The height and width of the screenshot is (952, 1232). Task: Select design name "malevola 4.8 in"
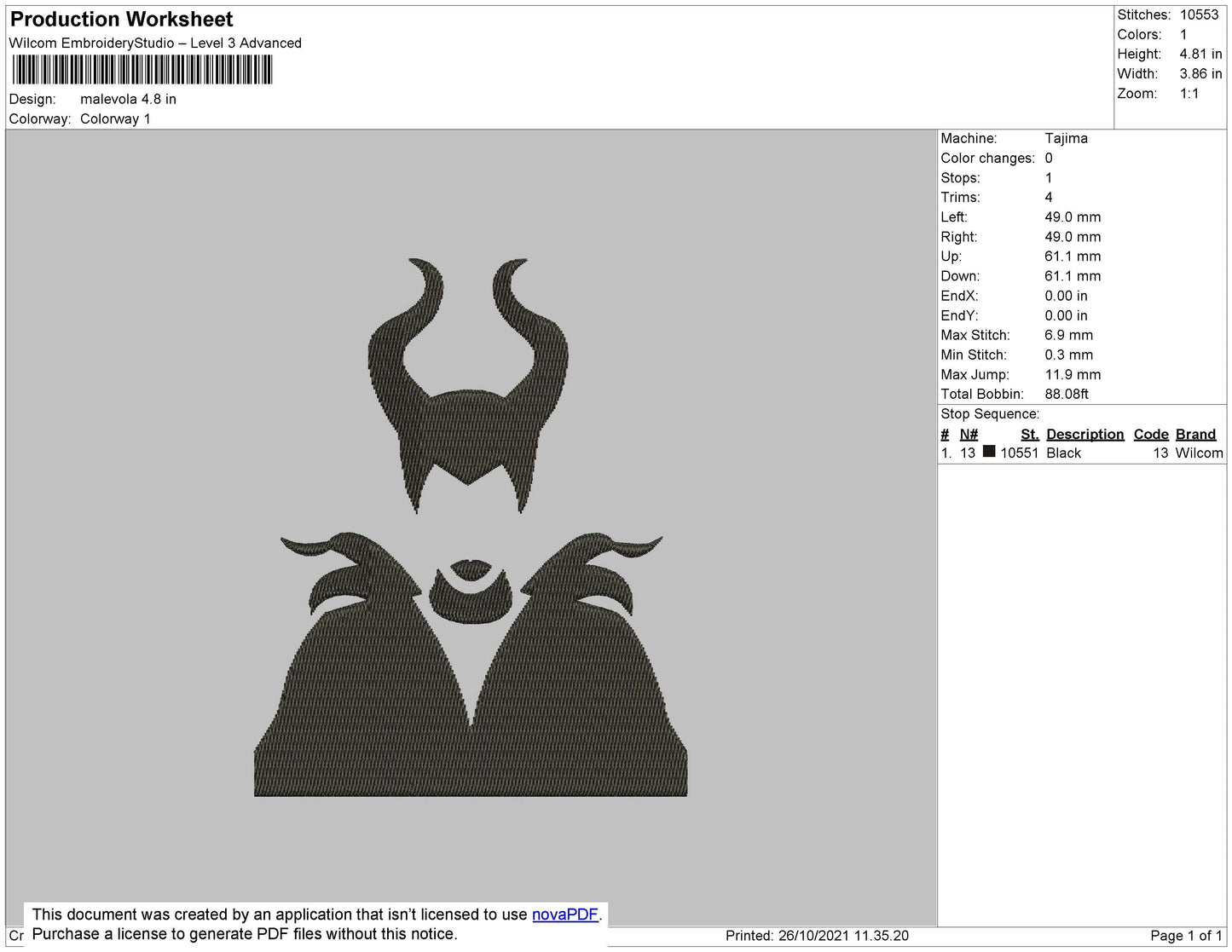[x=128, y=99]
